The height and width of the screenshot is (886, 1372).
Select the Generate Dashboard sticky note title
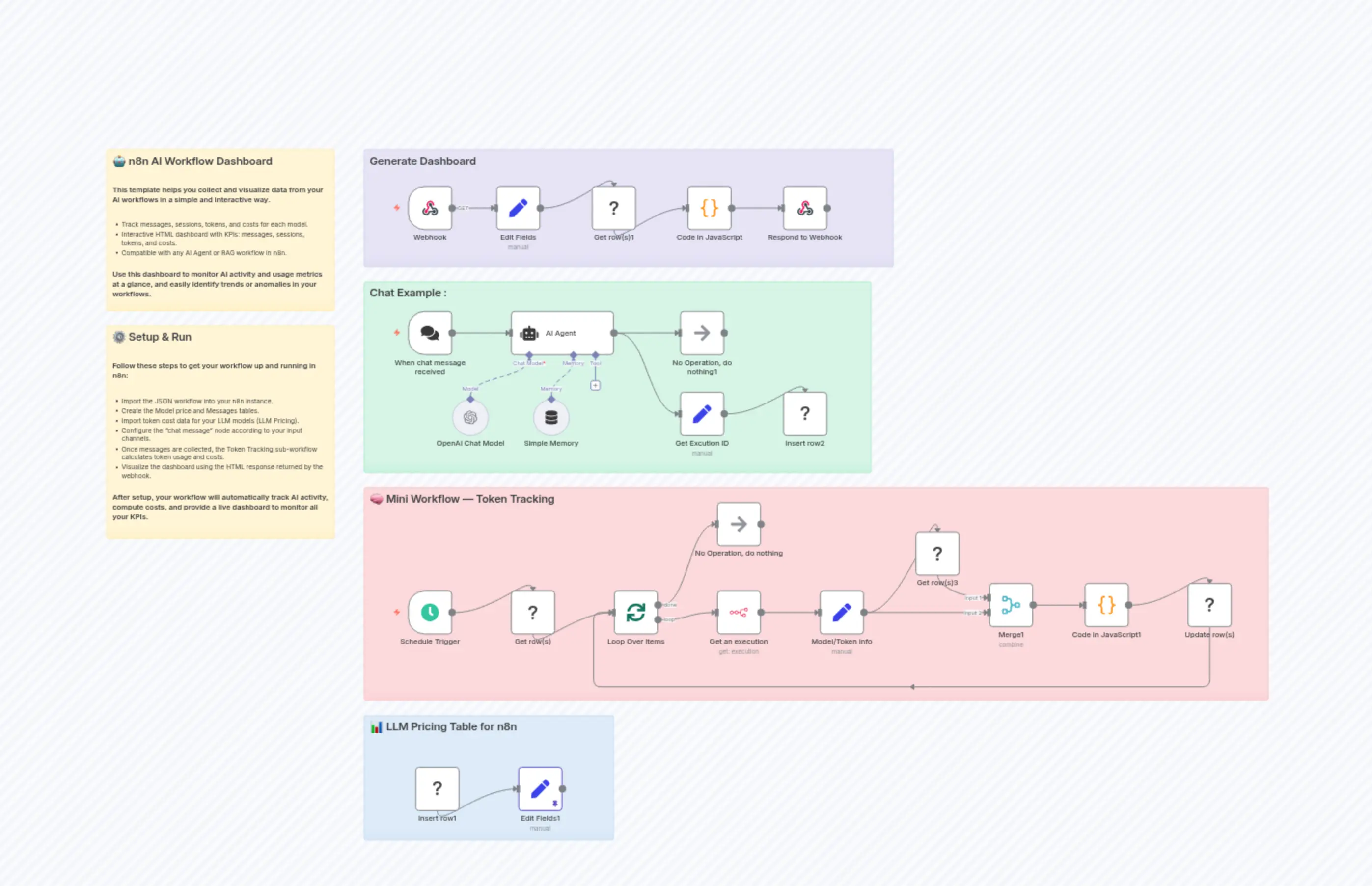(422, 161)
